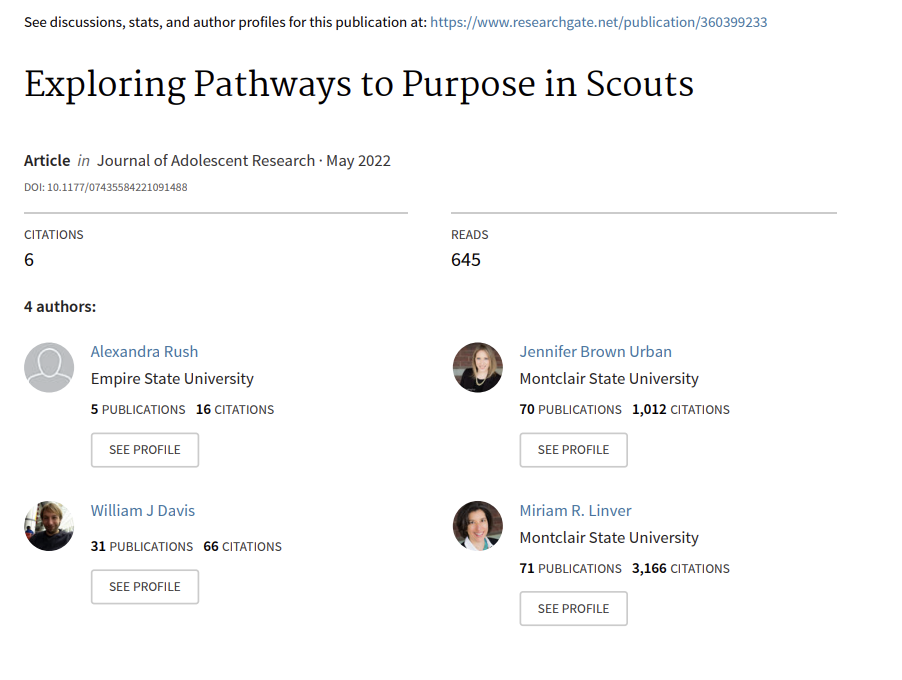Click Alexandra Rush's default avatar icon
902x680 pixels.
click(x=49, y=367)
